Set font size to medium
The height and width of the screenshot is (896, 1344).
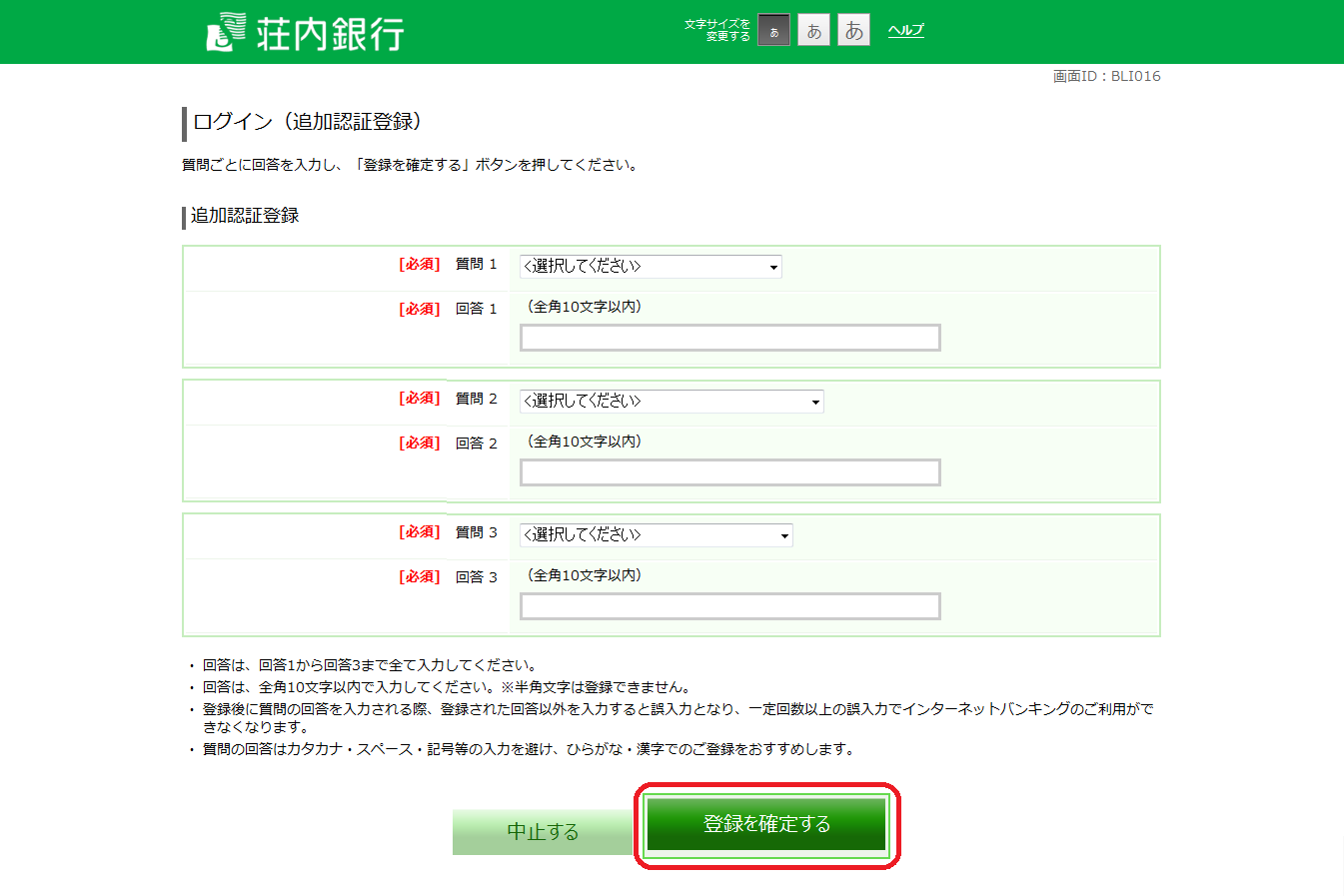pos(813,31)
